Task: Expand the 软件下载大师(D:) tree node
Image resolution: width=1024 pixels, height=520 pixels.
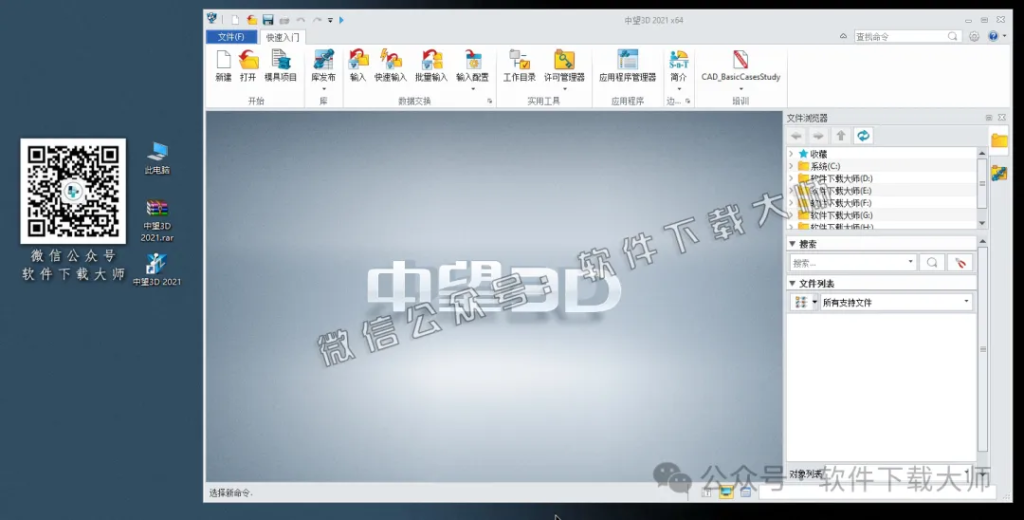Action: [792, 178]
